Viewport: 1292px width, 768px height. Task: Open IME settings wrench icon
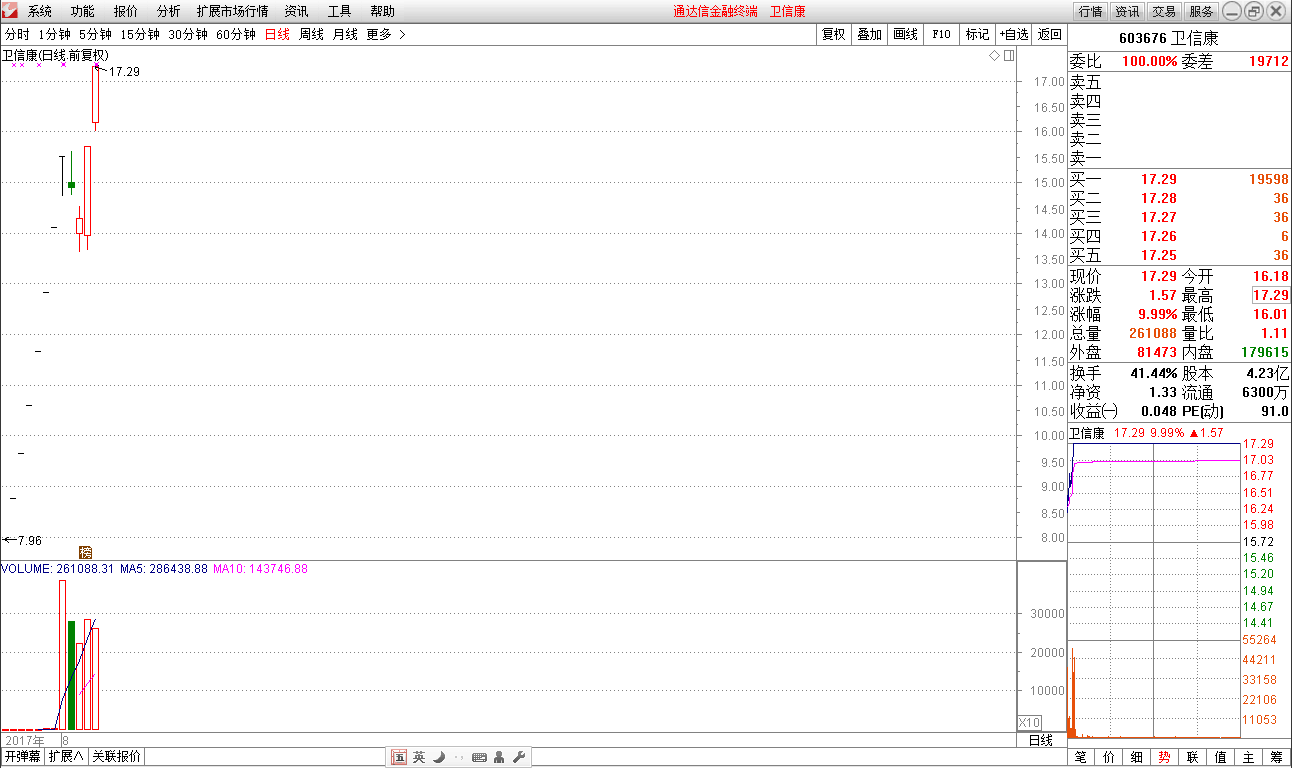pos(519,757)
